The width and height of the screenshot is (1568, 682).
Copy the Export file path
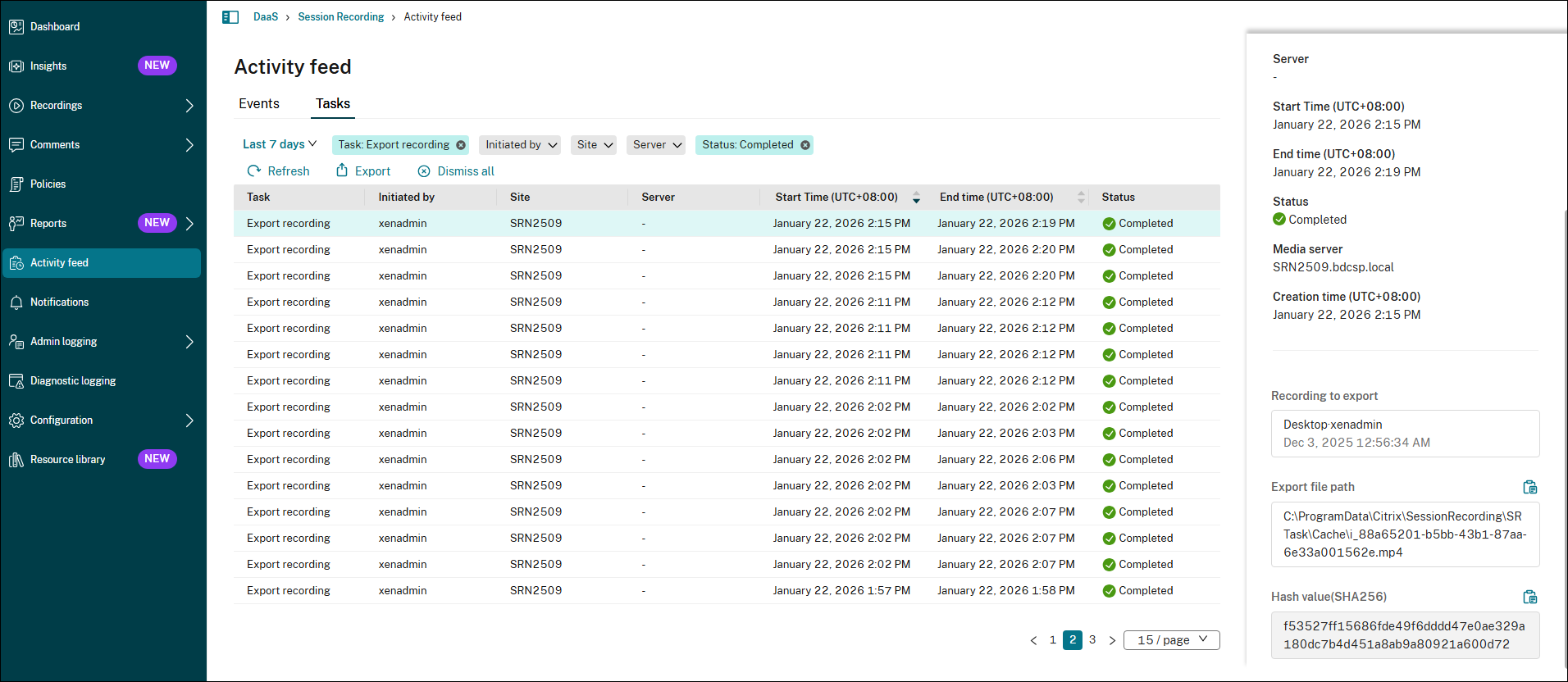[x=1530, y=487]
